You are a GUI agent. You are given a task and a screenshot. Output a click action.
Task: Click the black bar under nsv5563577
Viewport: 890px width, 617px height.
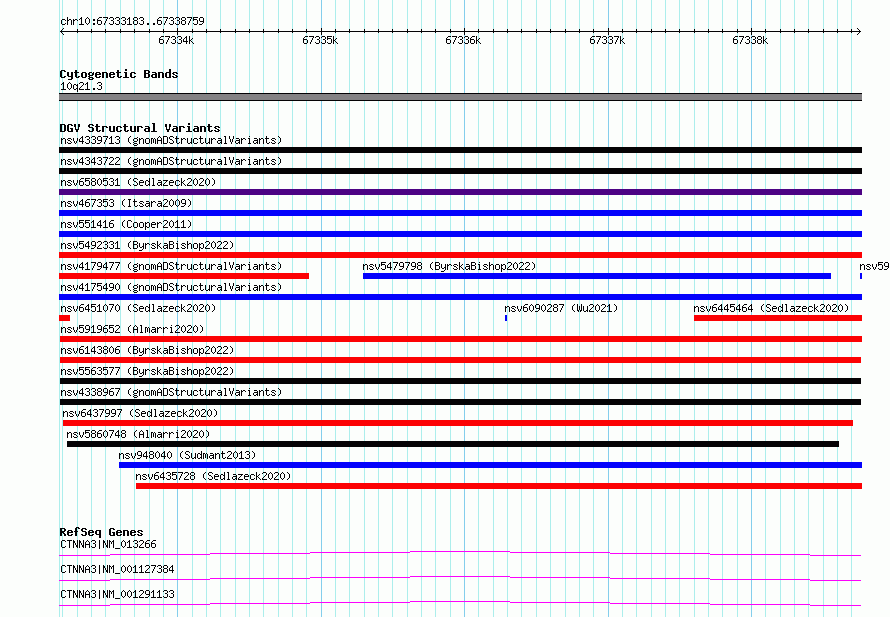tap(460, 381)
